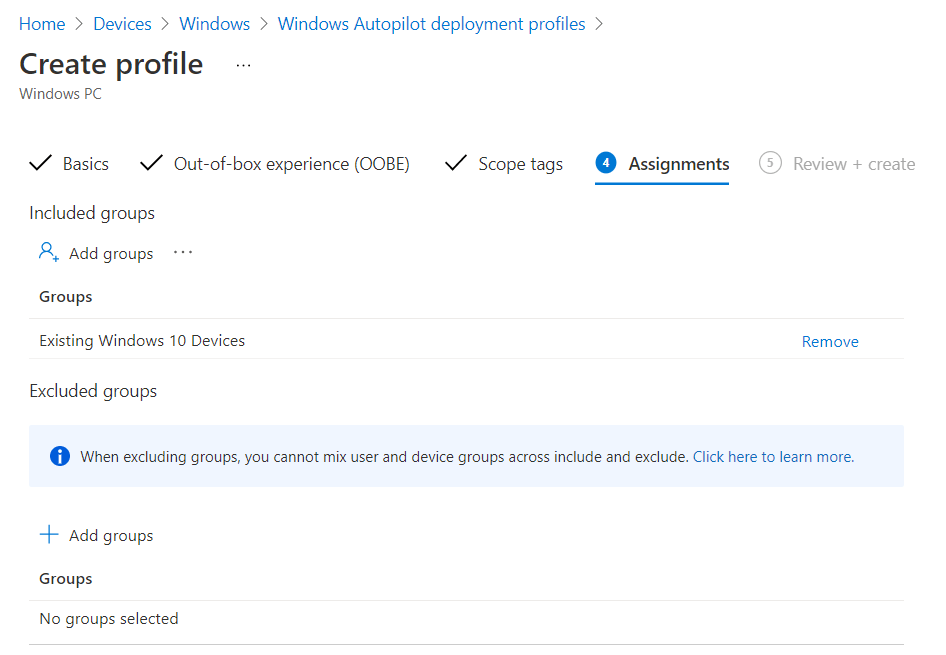Open the ellipsis menu next to Create profile title
Viewport: 946px width, 655px height.
pyautogui.click(x=242, y=67)
